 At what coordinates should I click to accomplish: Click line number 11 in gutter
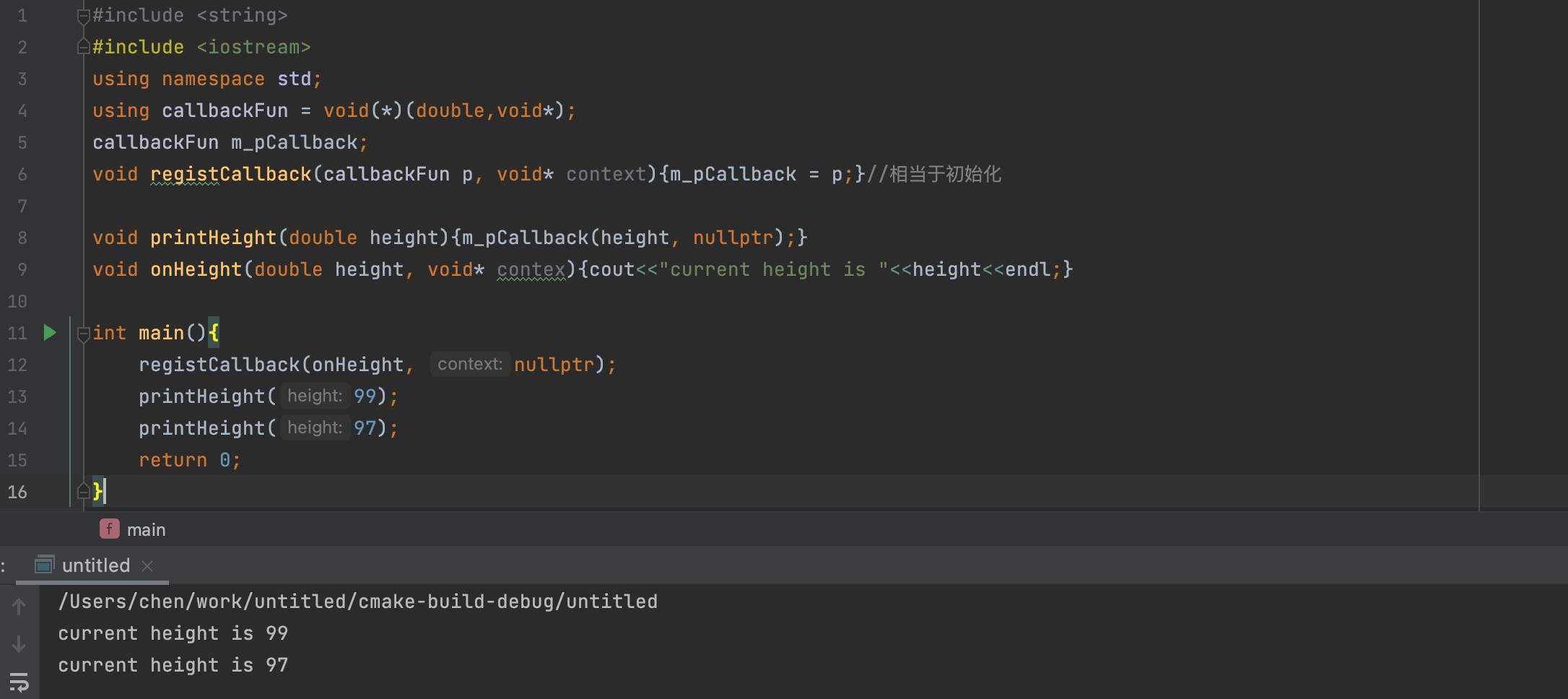pos(17,334)
